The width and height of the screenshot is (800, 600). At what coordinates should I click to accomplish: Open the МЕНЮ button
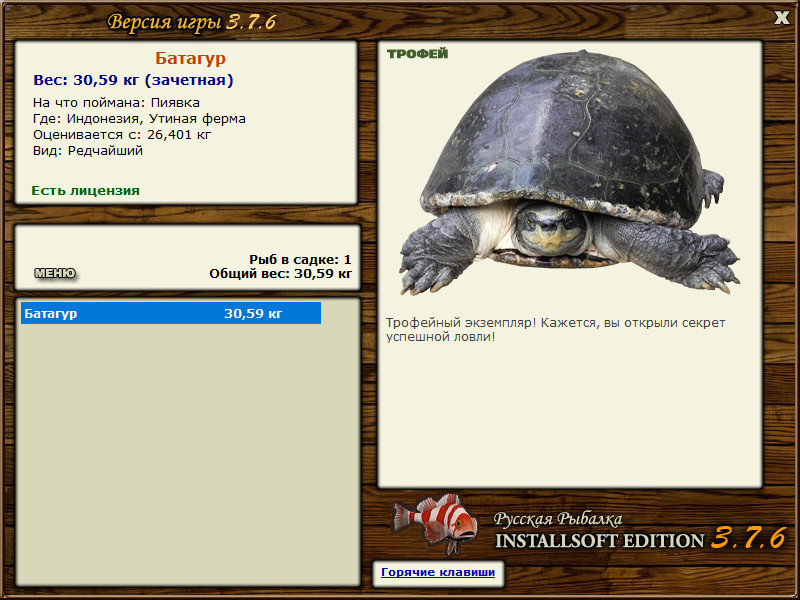click(55, 273)
